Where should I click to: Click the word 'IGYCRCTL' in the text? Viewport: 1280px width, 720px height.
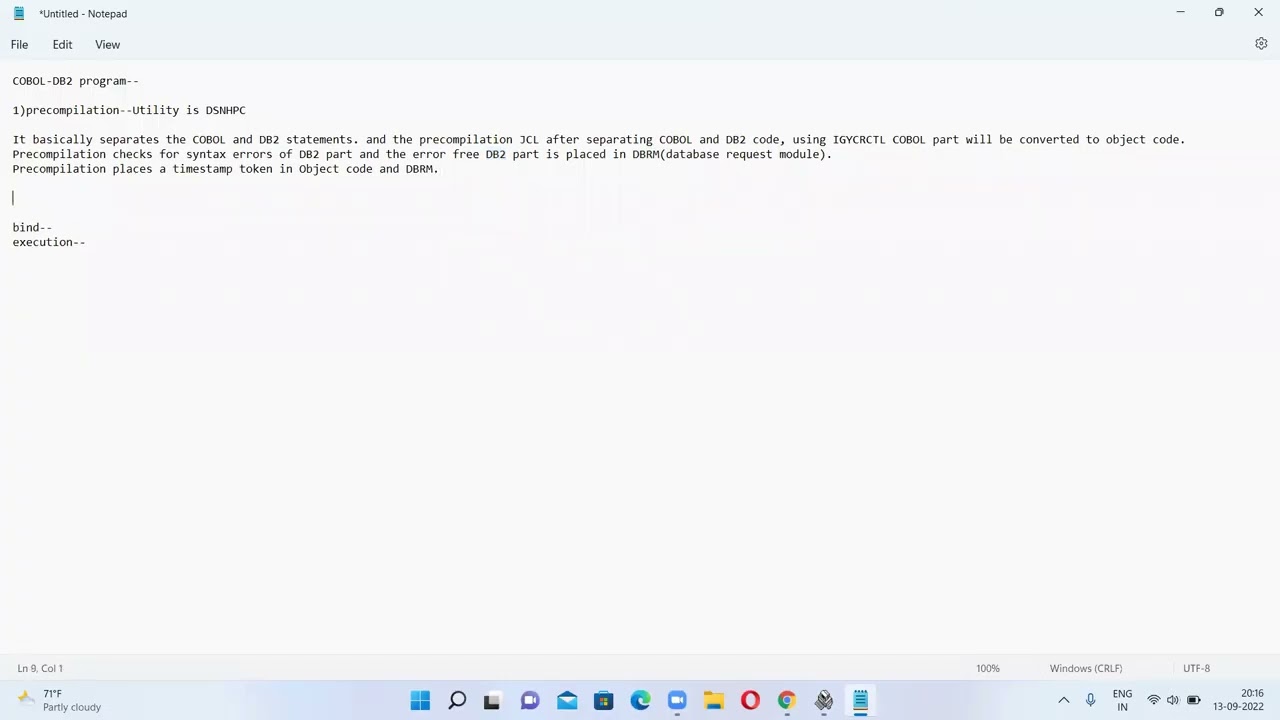click(859, 140)
